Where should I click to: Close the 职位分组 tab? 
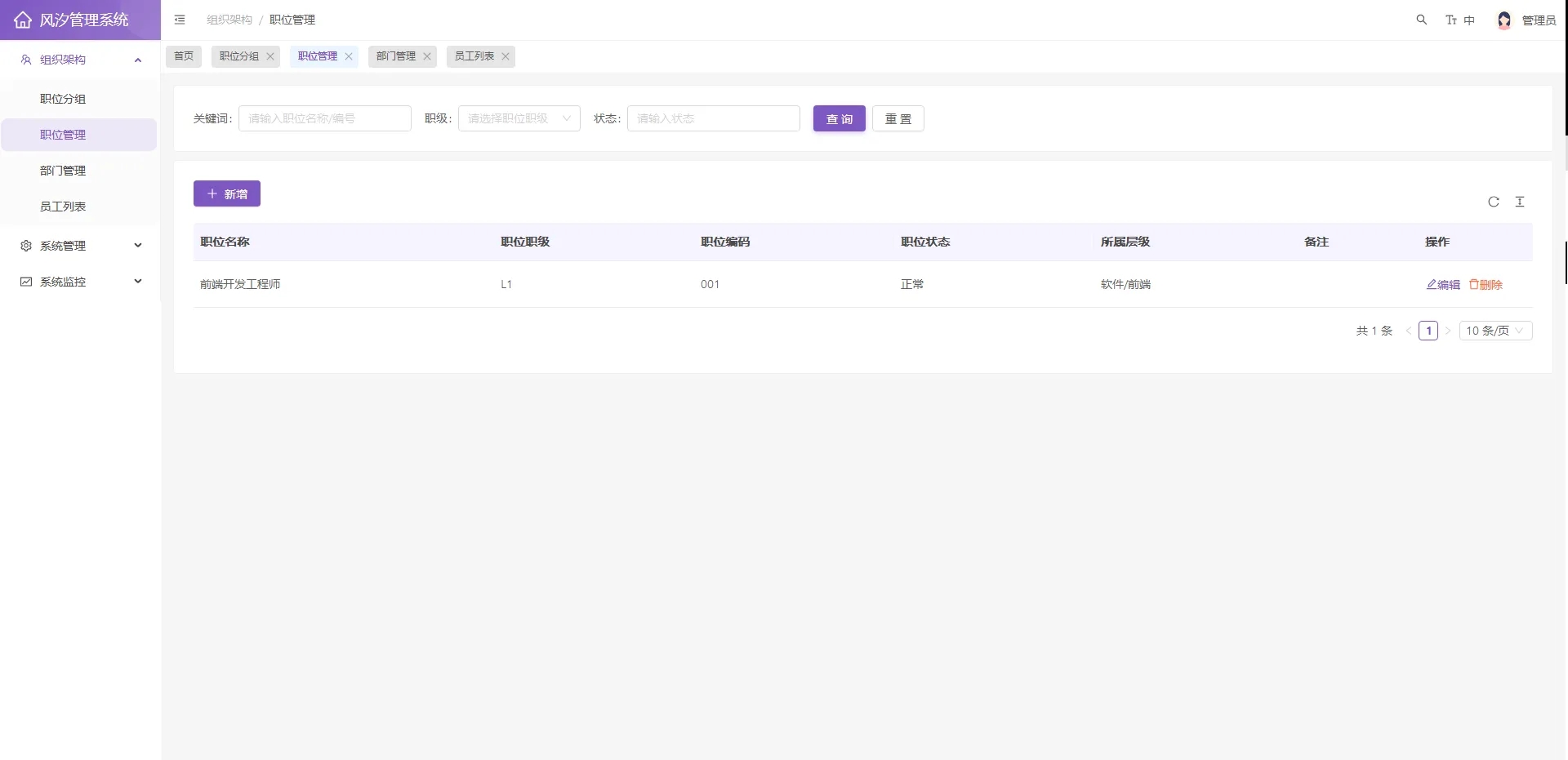(x=270, y=56)
